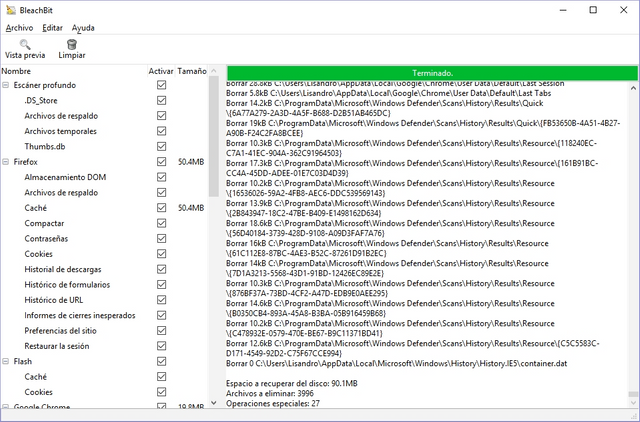Select the Flash tree row
The height and width of the screenshot is (422, 640).
(x=23, y=361)
